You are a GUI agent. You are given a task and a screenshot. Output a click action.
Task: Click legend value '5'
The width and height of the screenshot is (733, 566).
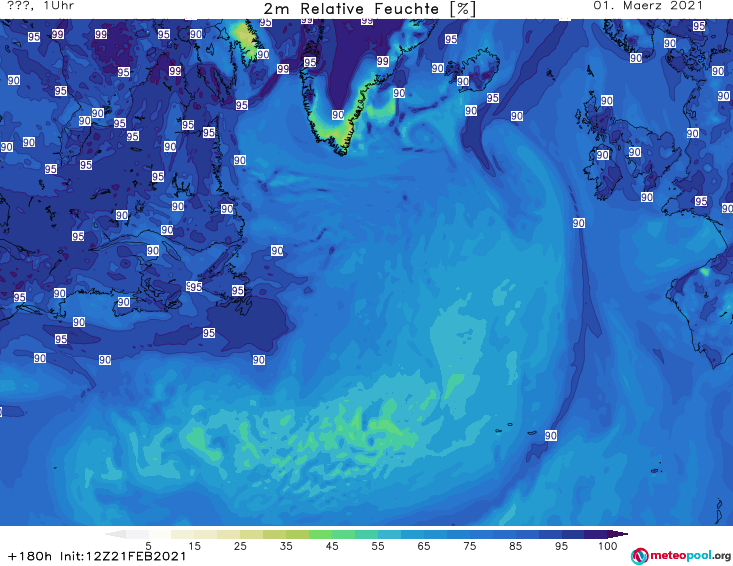point(148,546)
